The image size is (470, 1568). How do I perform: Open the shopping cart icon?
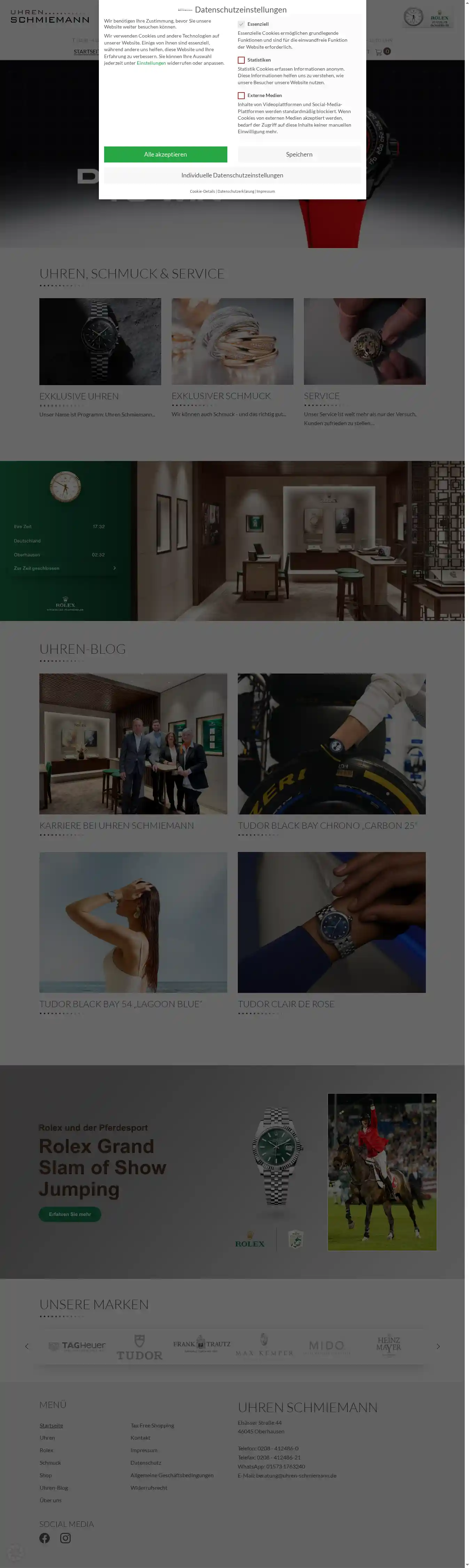(x=379, y=52)
